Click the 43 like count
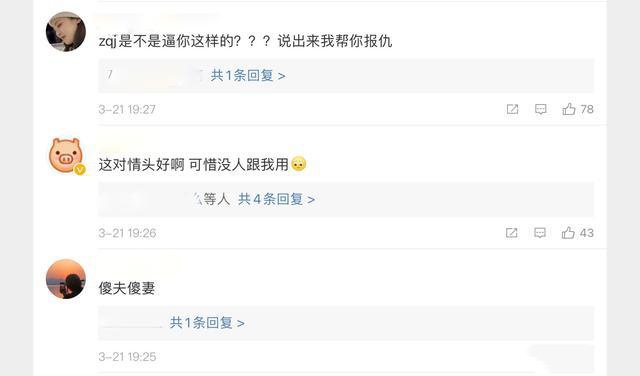The height and width of the screenshot is (376, 640). [x=587, y=233]
